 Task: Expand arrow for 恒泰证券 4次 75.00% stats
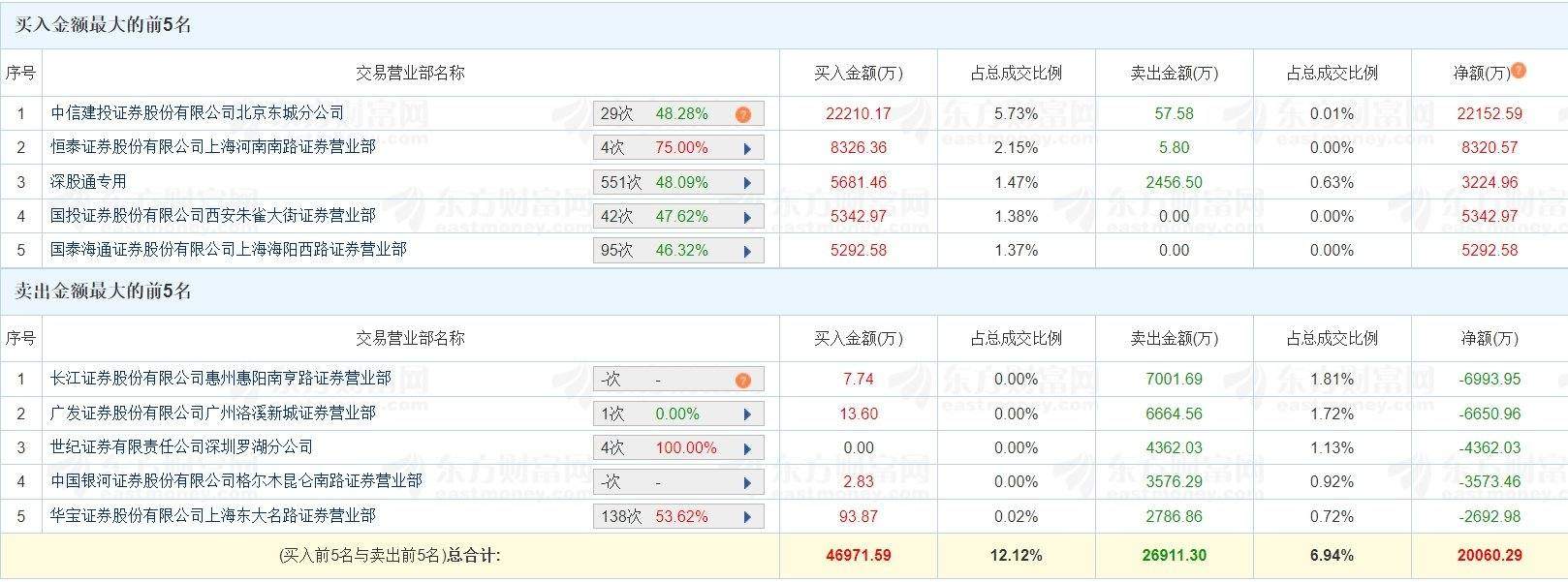coord(747,148)
